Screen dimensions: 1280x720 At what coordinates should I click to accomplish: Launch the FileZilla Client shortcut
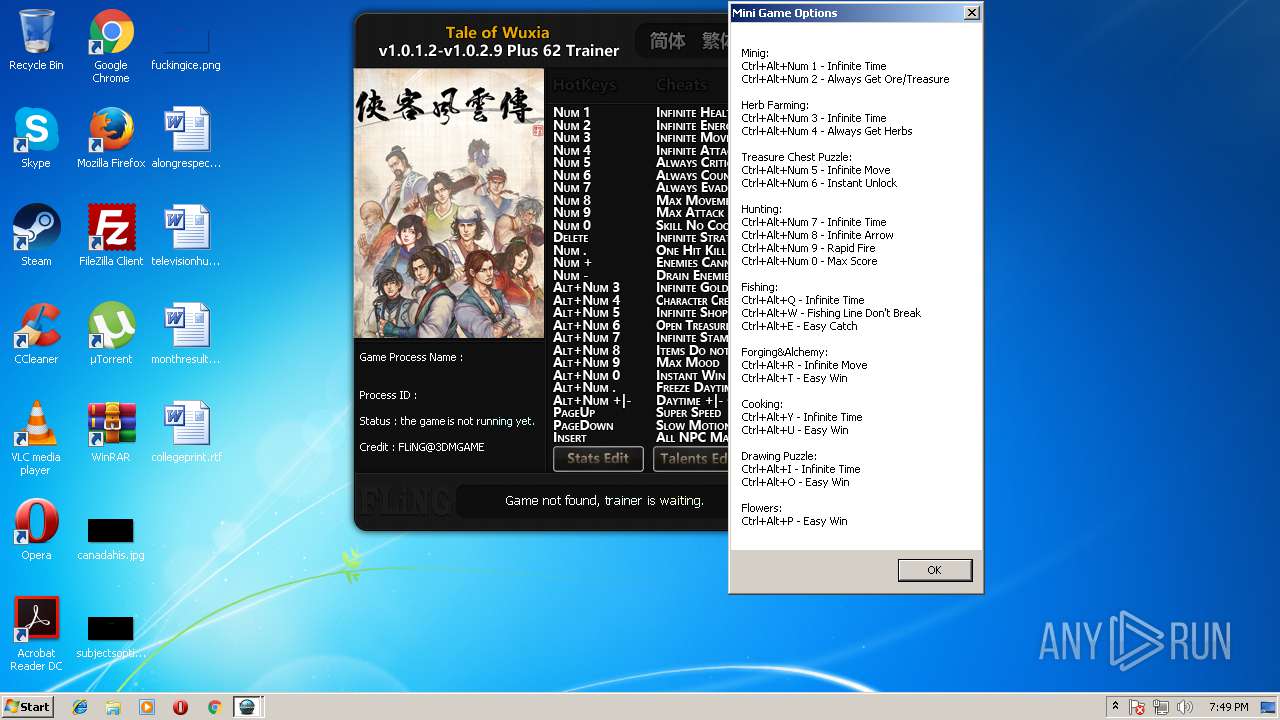111,236
